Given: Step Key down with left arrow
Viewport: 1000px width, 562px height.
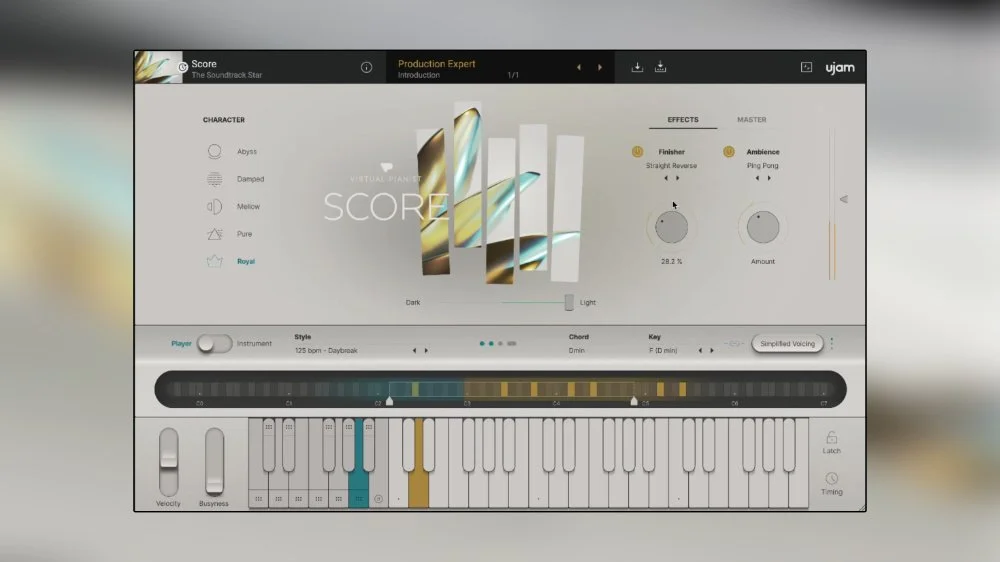Looking at the screenshot, I should pyautogui.click(x=700, y=350).
